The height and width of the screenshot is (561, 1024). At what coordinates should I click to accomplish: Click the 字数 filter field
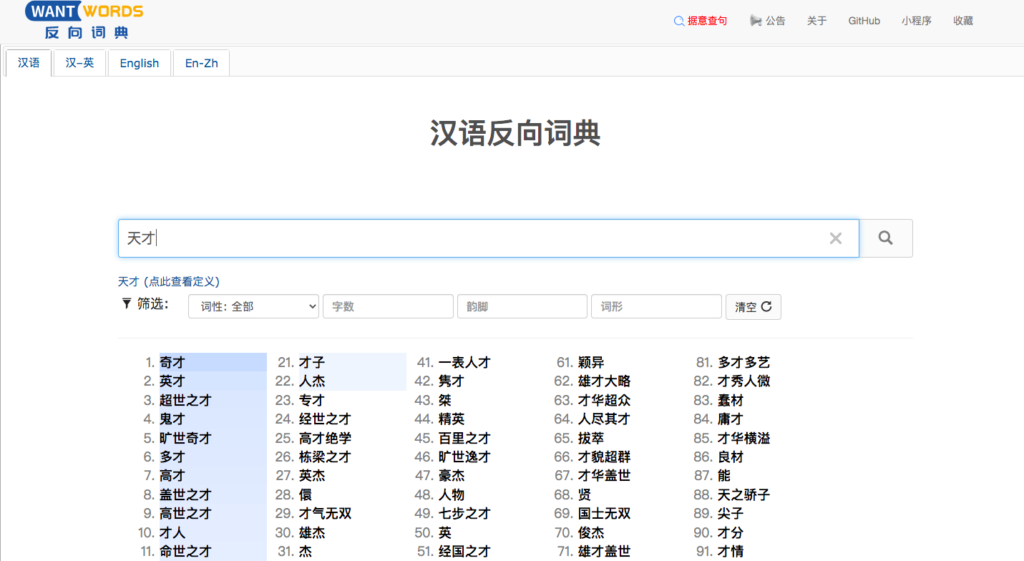coord(388,306)
